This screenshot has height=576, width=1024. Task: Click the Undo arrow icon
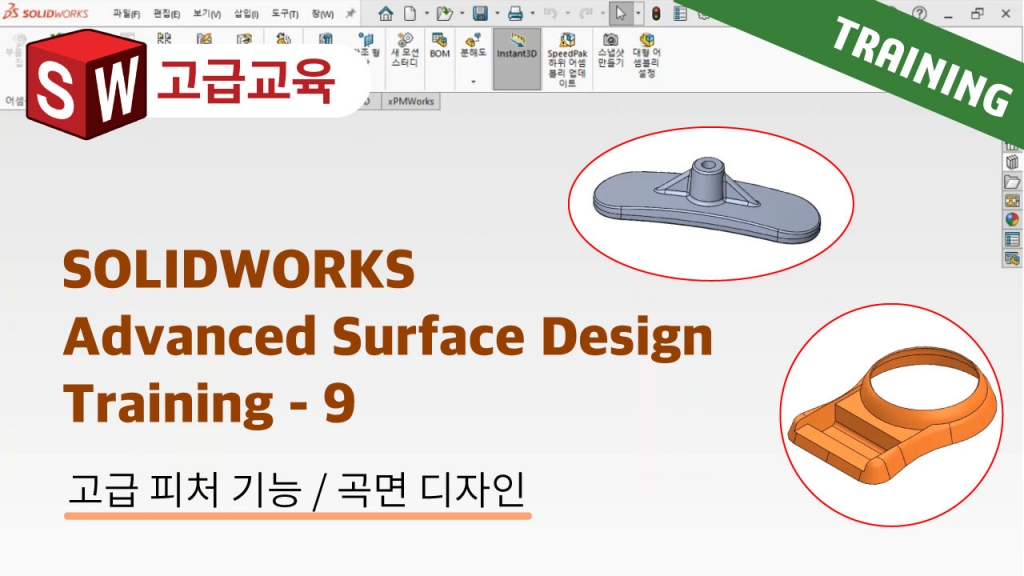tap(550, 13)
